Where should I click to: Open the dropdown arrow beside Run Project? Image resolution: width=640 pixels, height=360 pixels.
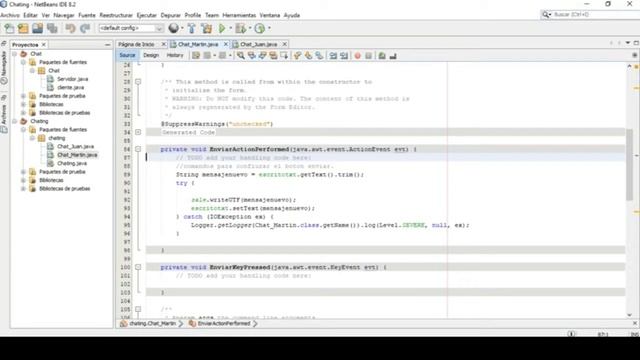point(230,28)
